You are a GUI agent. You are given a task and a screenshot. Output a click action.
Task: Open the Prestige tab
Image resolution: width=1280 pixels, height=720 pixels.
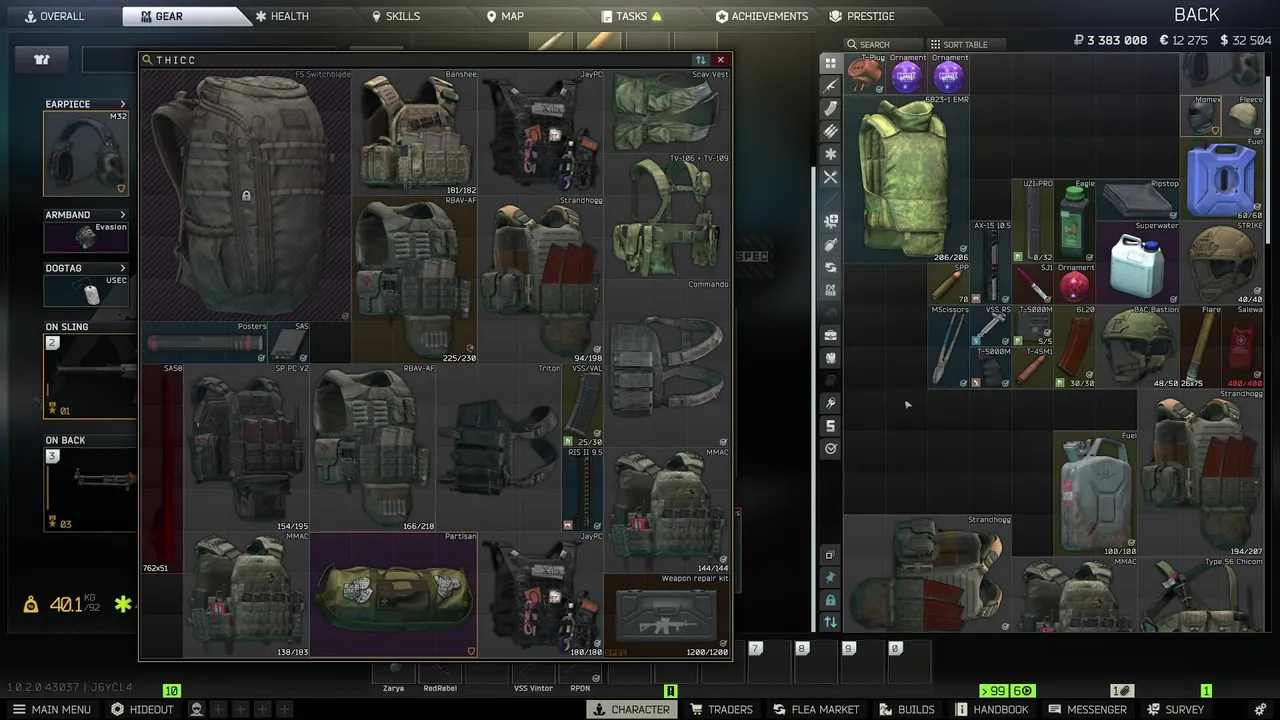point(862,16)
